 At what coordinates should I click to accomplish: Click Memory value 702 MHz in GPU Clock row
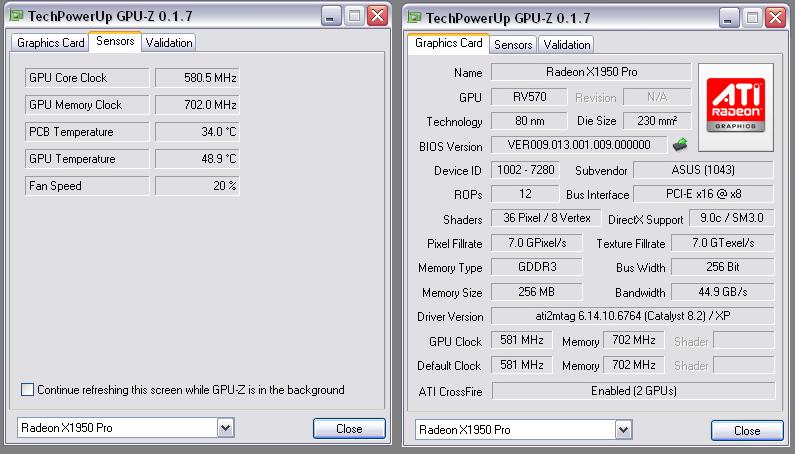click(x=634, y=340)
